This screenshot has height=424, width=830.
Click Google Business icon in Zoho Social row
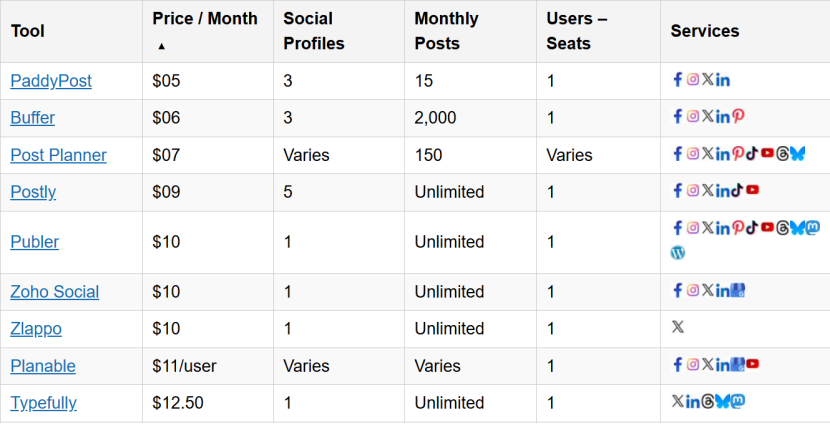click(x=738, y=291)
